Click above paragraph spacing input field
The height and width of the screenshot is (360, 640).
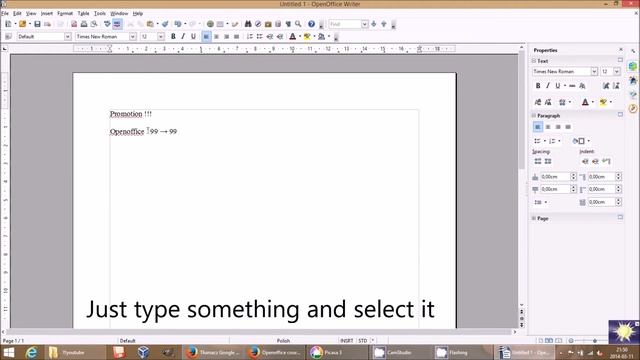pos(555,177)
